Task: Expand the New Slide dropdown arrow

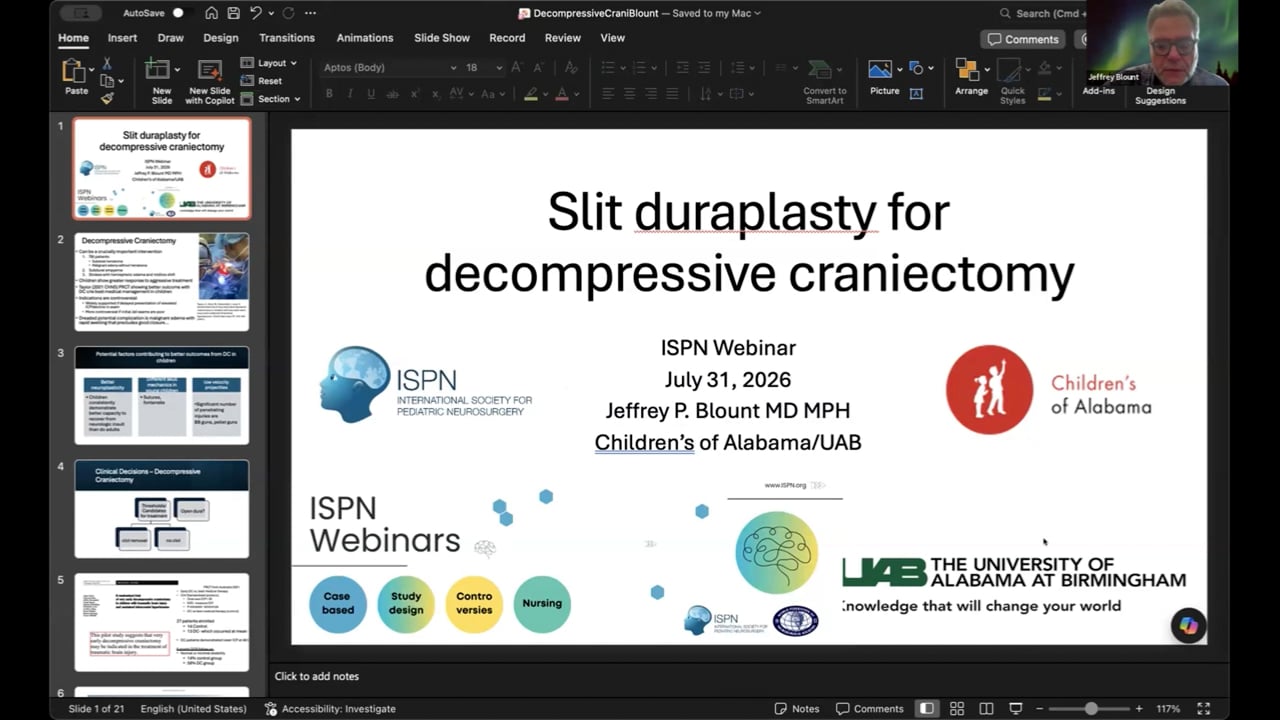Action: pos(177,70)
